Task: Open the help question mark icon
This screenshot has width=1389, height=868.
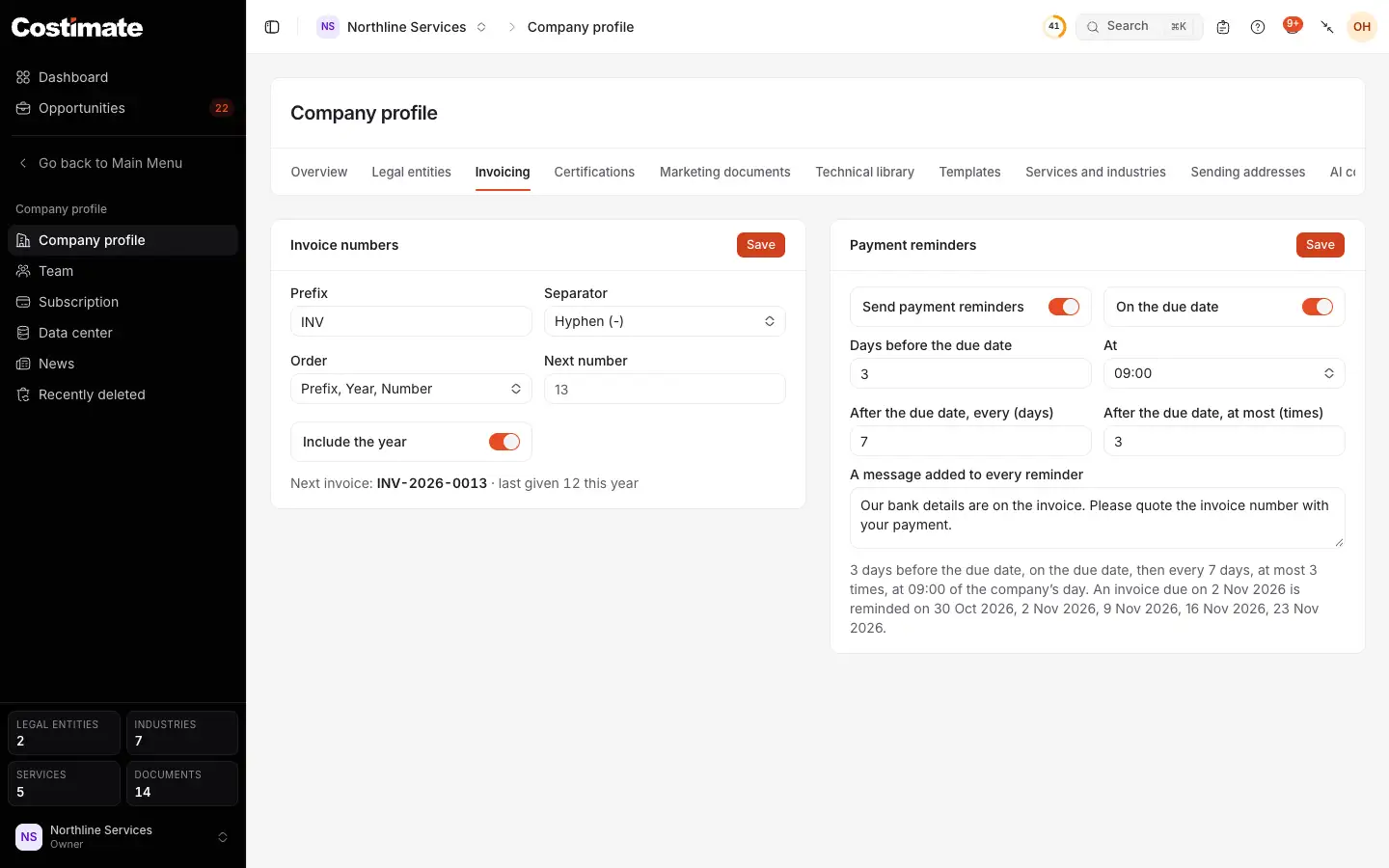Action: [1258, 27]
